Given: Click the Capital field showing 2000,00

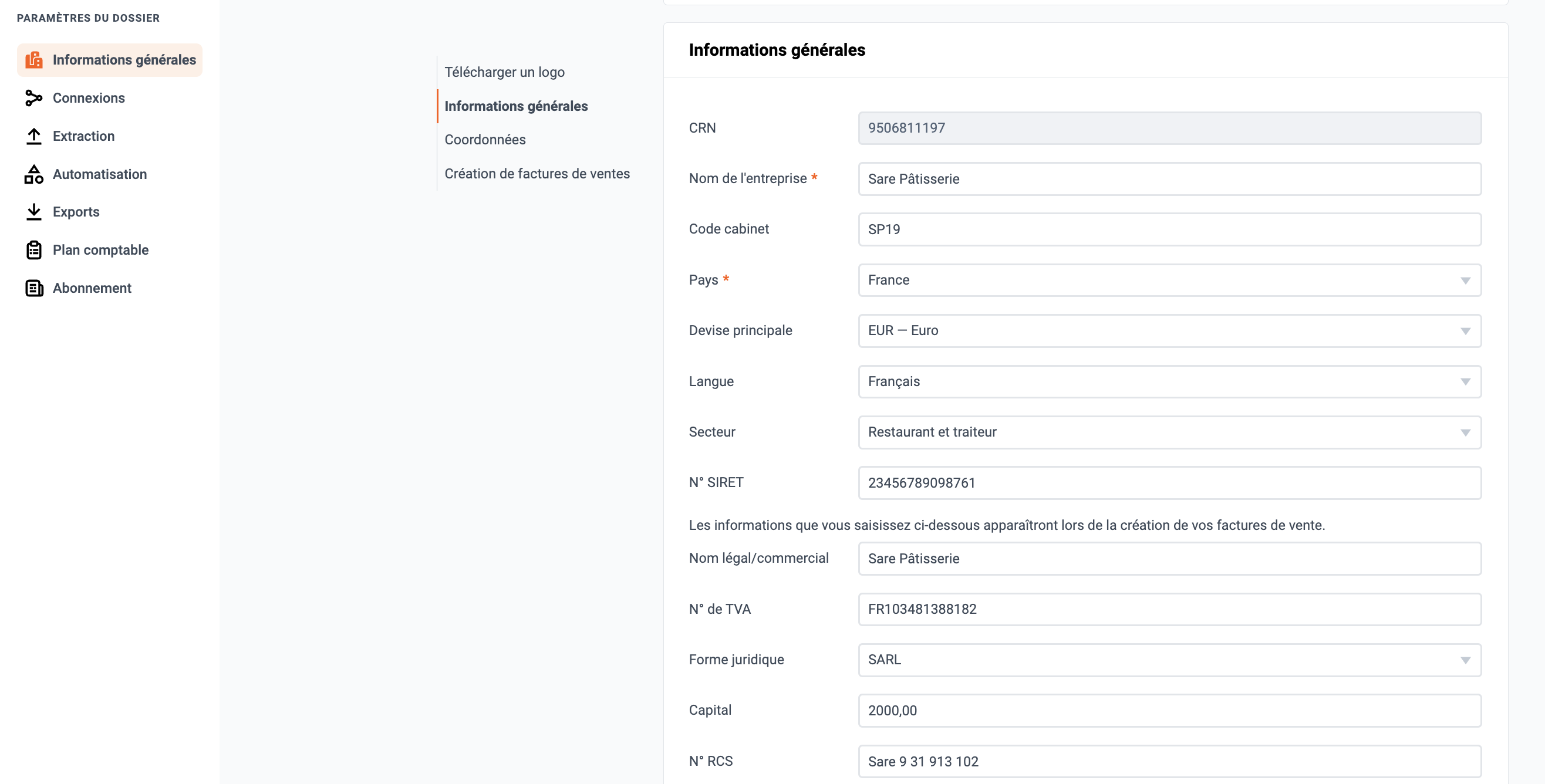Looking at the screenshot, I should [x=1169, y=711].
